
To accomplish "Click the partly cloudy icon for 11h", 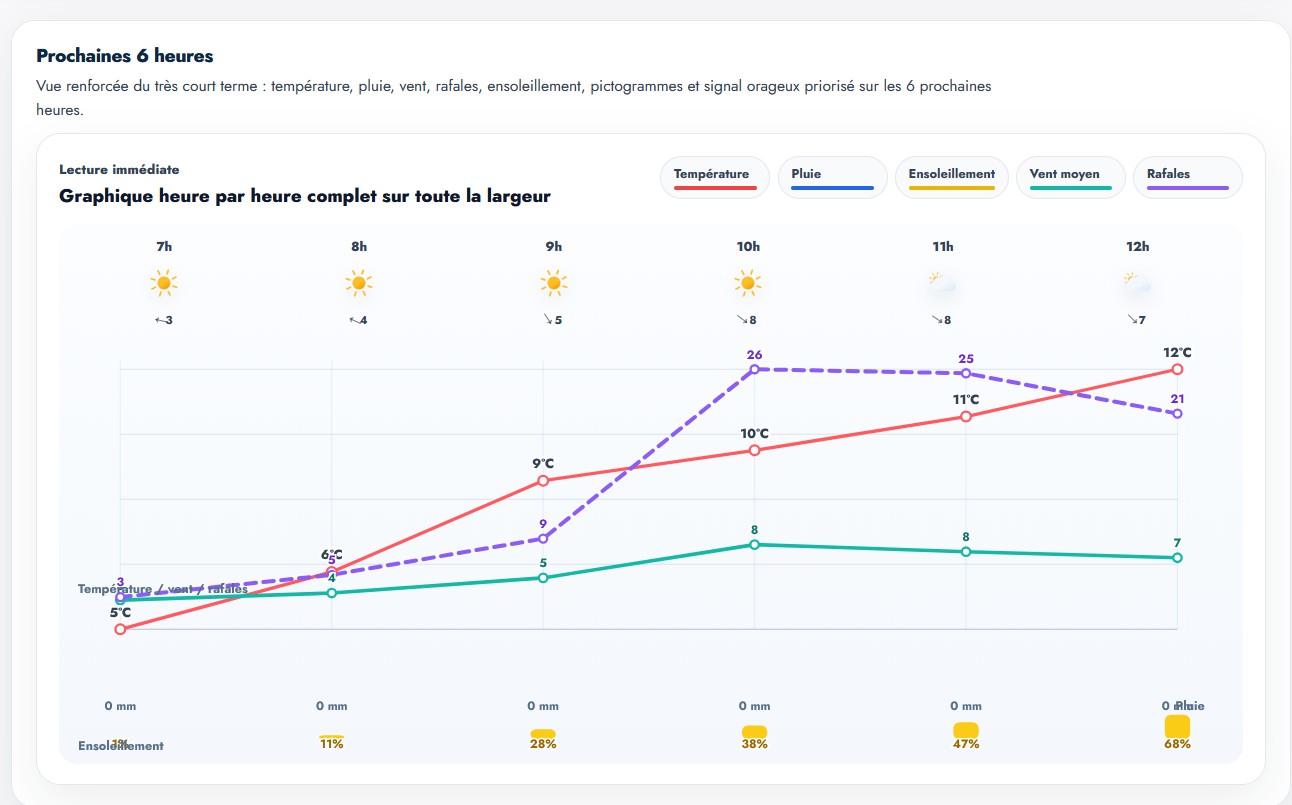I will tap(942, 284).
